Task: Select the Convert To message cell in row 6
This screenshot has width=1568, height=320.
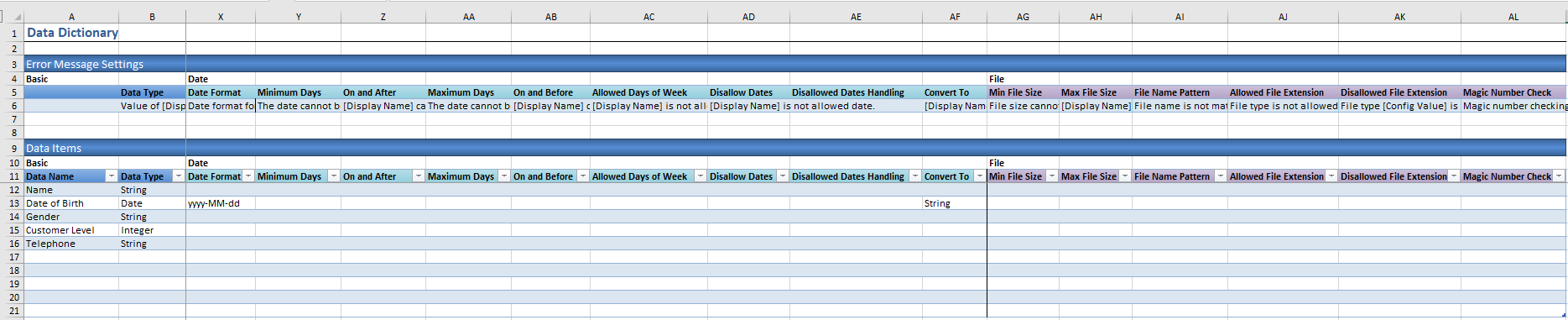Action: click(x=955, y=106)
